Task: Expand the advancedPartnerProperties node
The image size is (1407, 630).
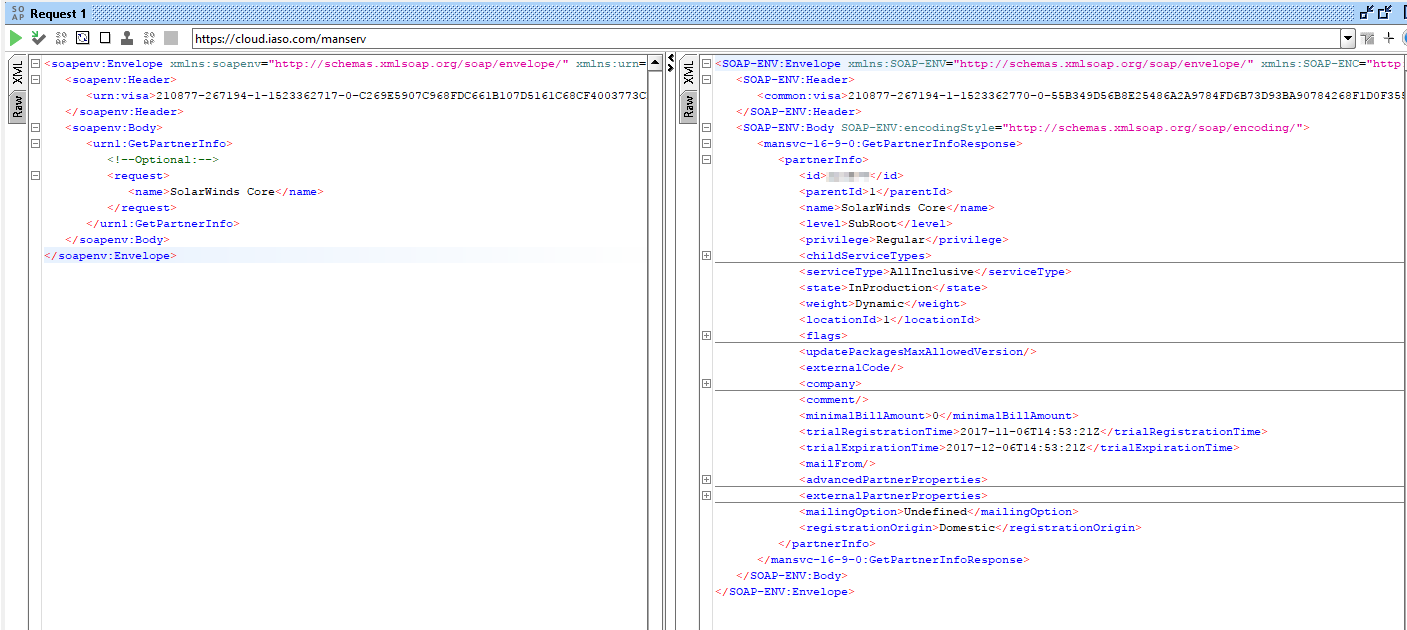Action: [706, 479]
